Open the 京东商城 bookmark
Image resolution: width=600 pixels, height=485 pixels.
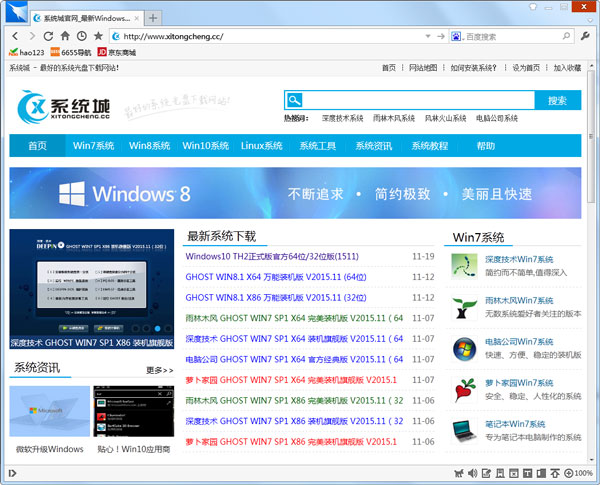click(117, 52)
